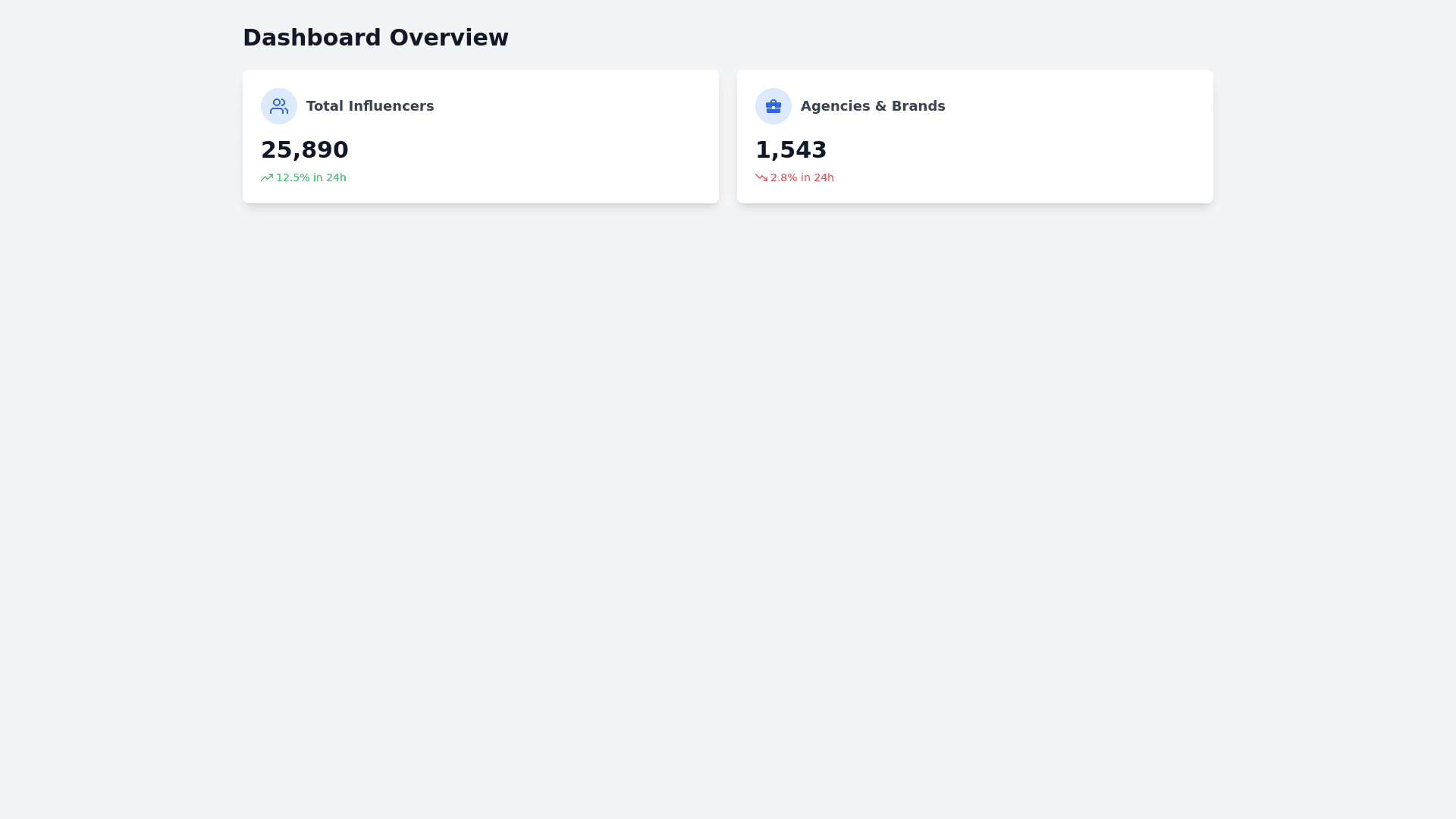Click the word Total in card title

325,106
